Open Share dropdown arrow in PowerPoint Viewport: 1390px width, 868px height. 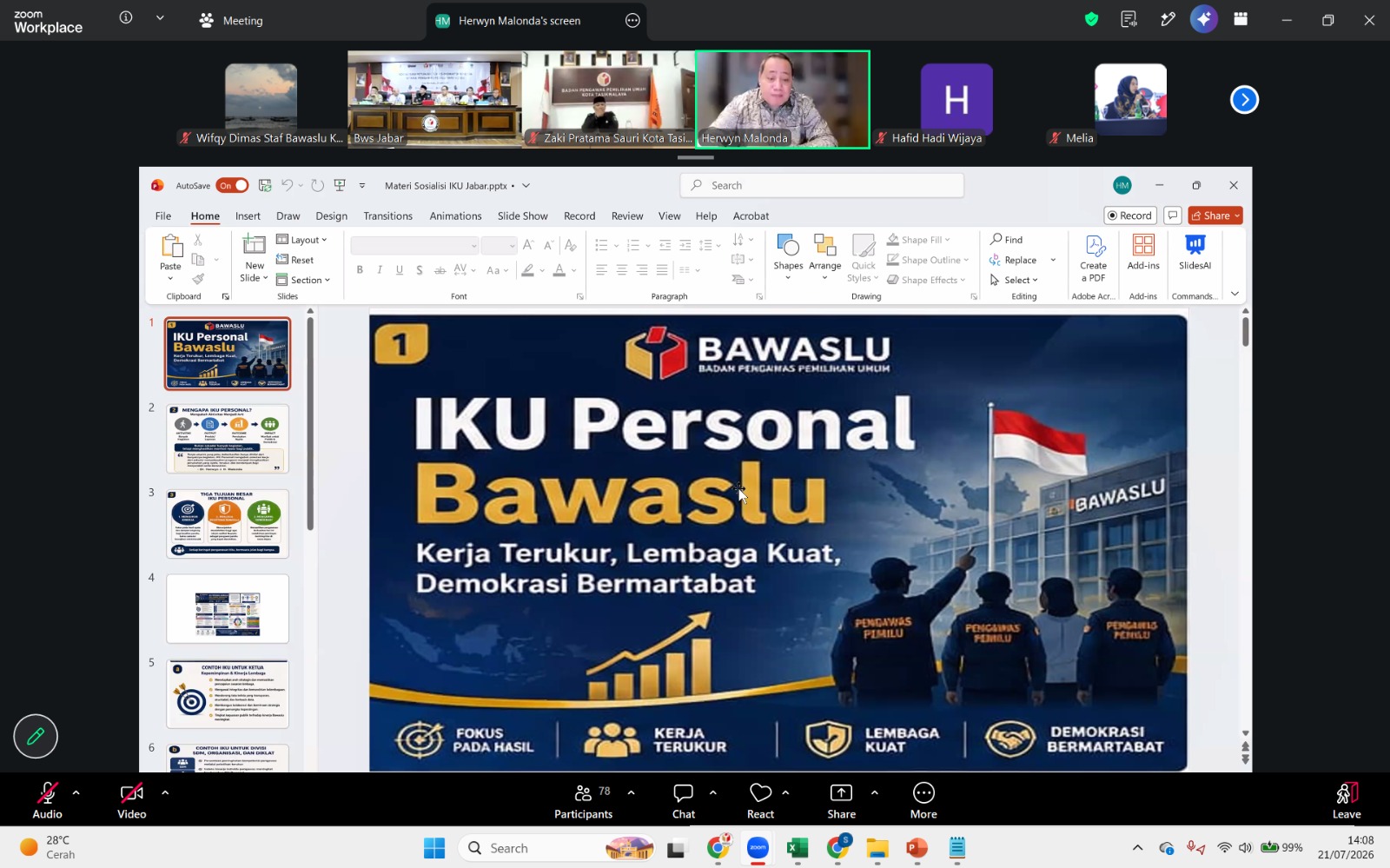click(x=1237, y=215)
